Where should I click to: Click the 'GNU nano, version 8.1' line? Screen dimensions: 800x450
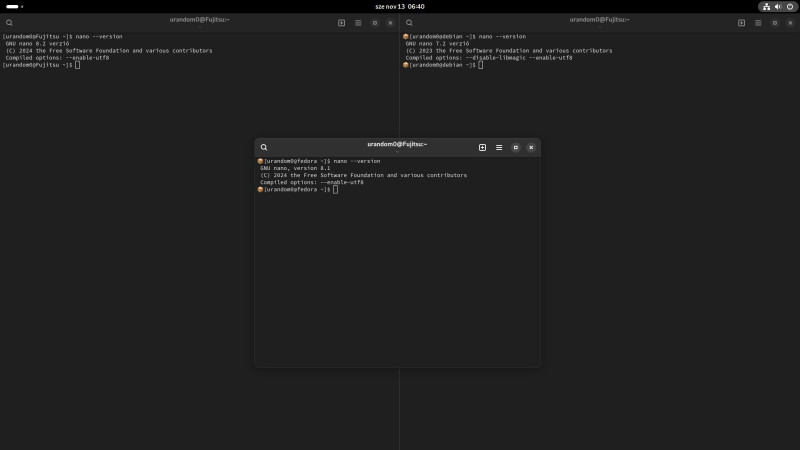295,168
